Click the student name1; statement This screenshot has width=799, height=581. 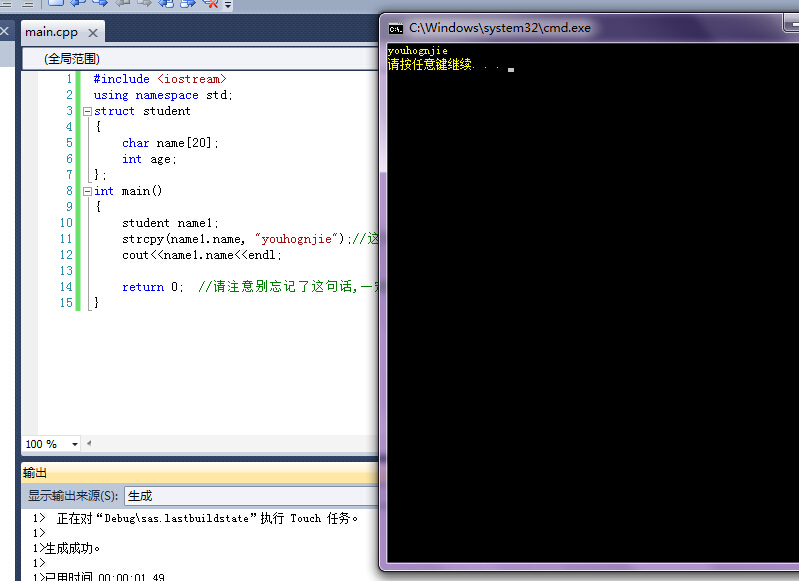[x=170, y=223]
